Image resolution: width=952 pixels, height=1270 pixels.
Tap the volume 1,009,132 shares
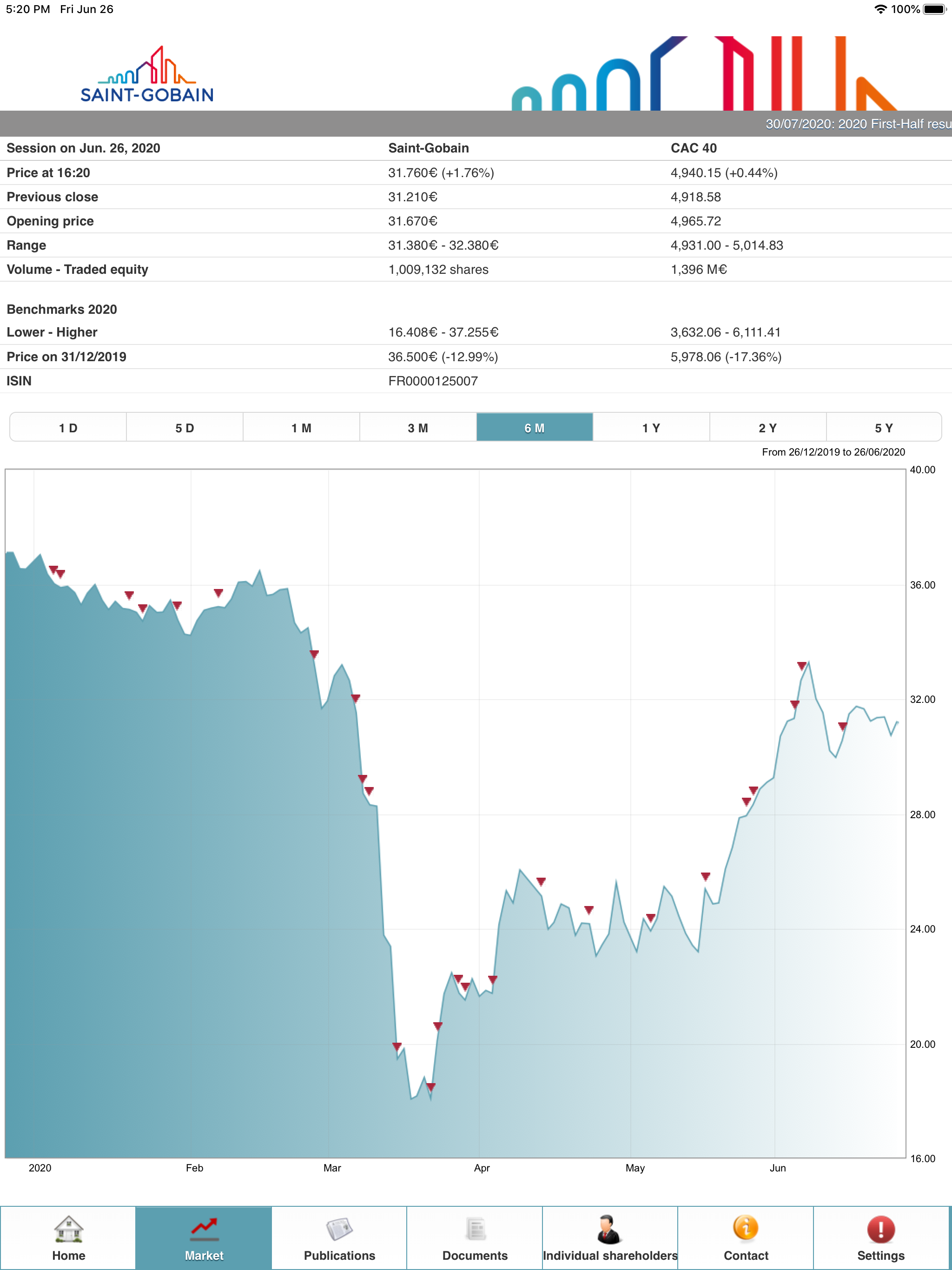click(438, 269)
